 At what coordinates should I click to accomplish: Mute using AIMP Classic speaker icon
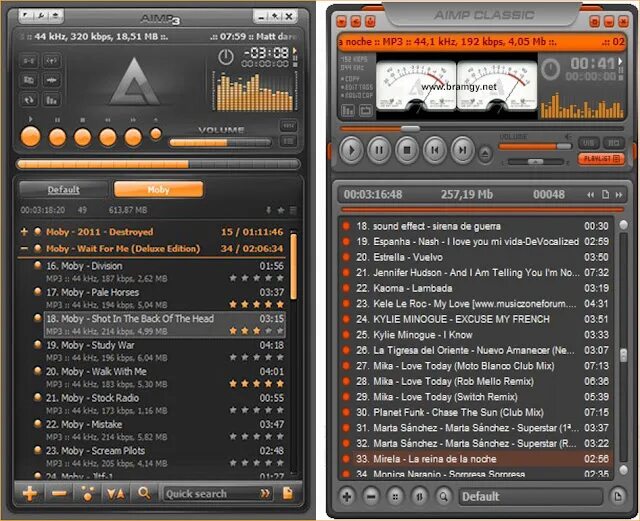(x=568, y=137)
